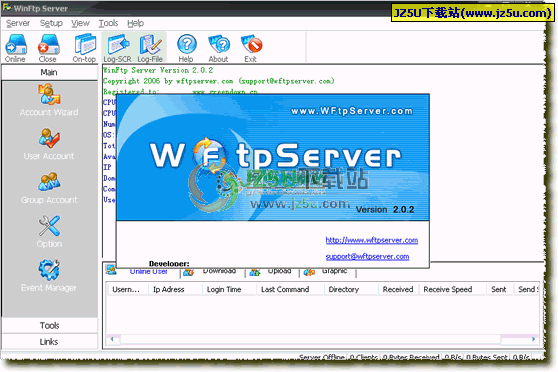Open Group Account in sidebar
The image size is (558, 372).
coord(49,188)
